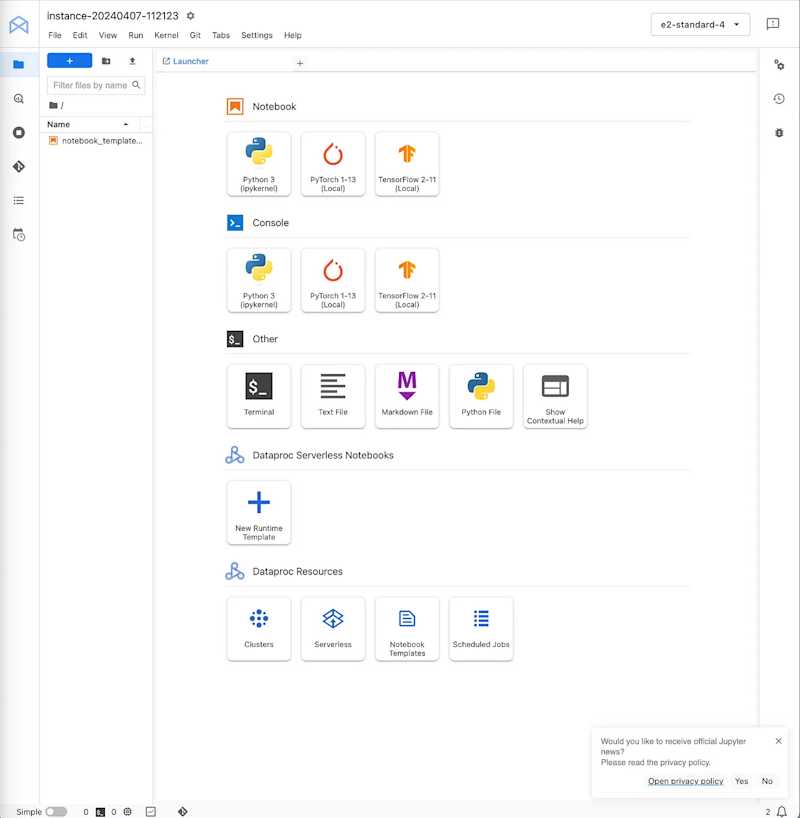Image resolution: width=800 pixels, height=818 pixels.
Task: Show Contextual Help
Action: click(555, 397)
